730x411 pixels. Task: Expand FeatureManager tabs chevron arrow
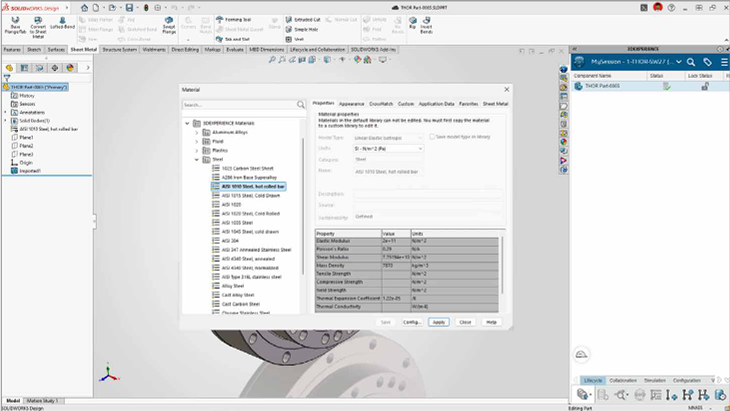[x=88, y=67]
